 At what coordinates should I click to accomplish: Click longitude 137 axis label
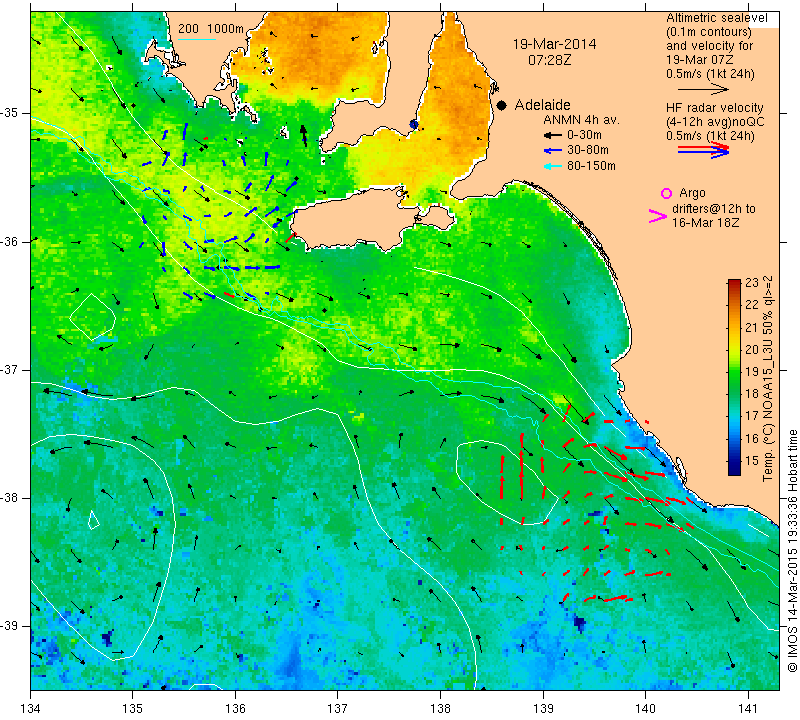click(x=338, y=708)
